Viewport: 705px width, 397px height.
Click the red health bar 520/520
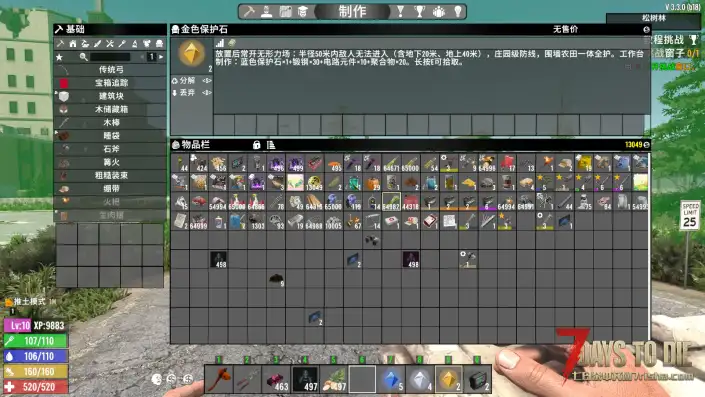tap(36, 387)
